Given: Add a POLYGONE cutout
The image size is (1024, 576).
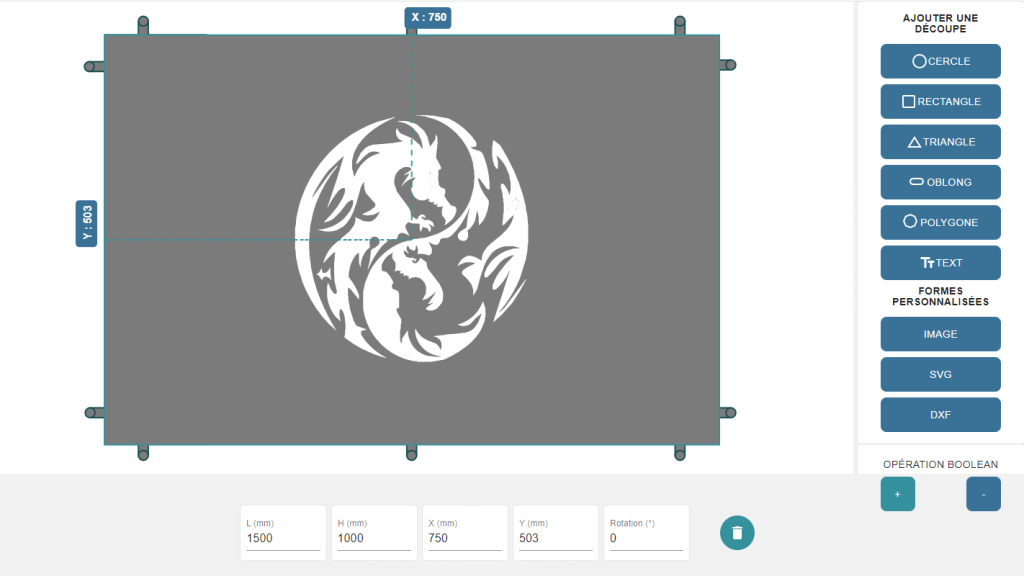Looking at the screenshot, I should 940,222.
